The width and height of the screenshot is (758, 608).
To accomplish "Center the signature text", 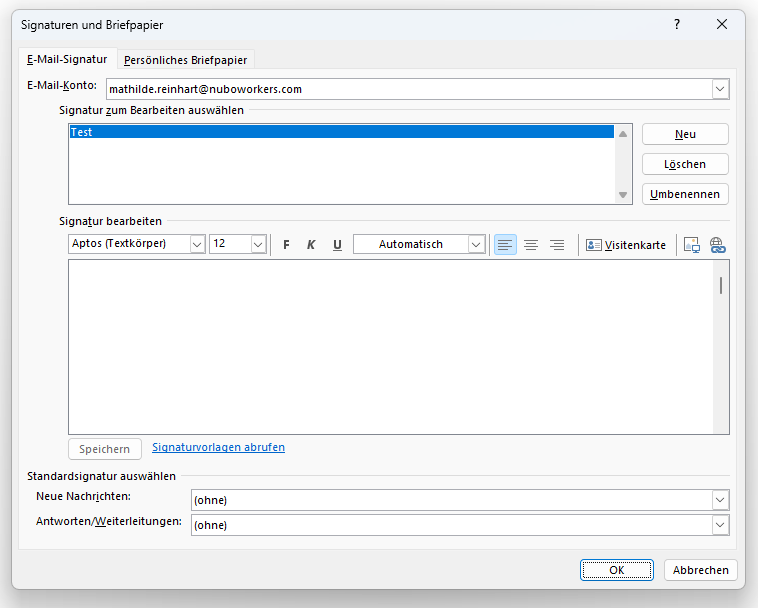I will (x=531, y=245).
